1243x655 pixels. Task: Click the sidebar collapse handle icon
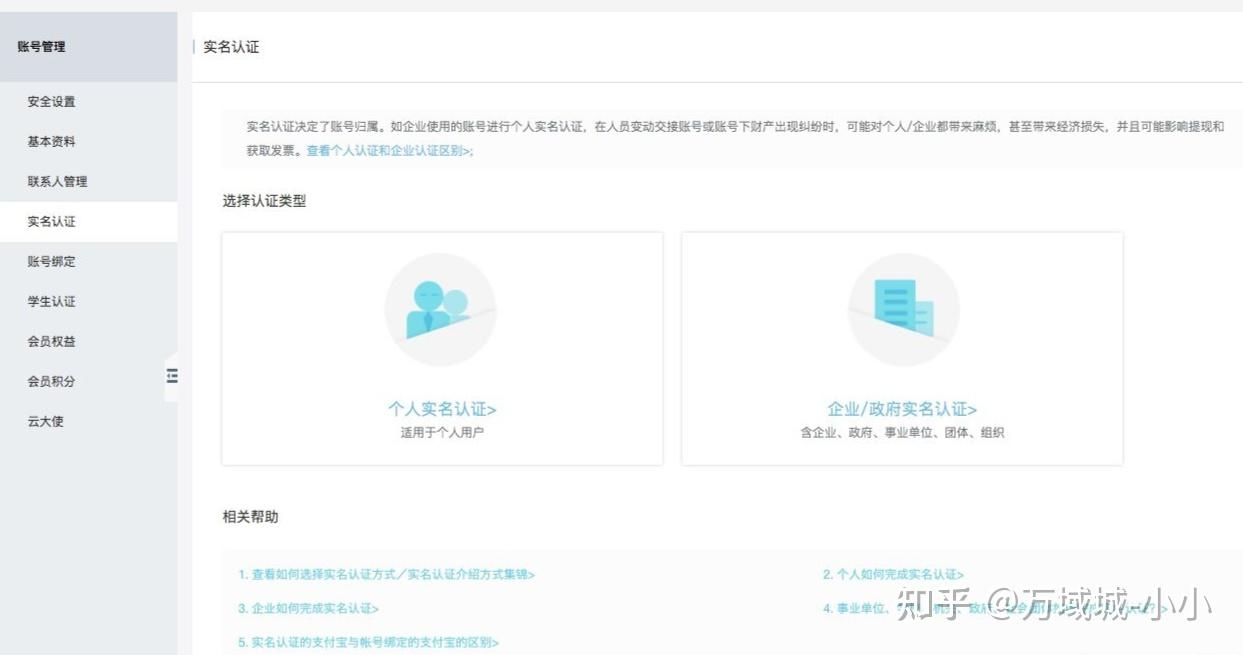pyautogui.click(x=172, y=376)
